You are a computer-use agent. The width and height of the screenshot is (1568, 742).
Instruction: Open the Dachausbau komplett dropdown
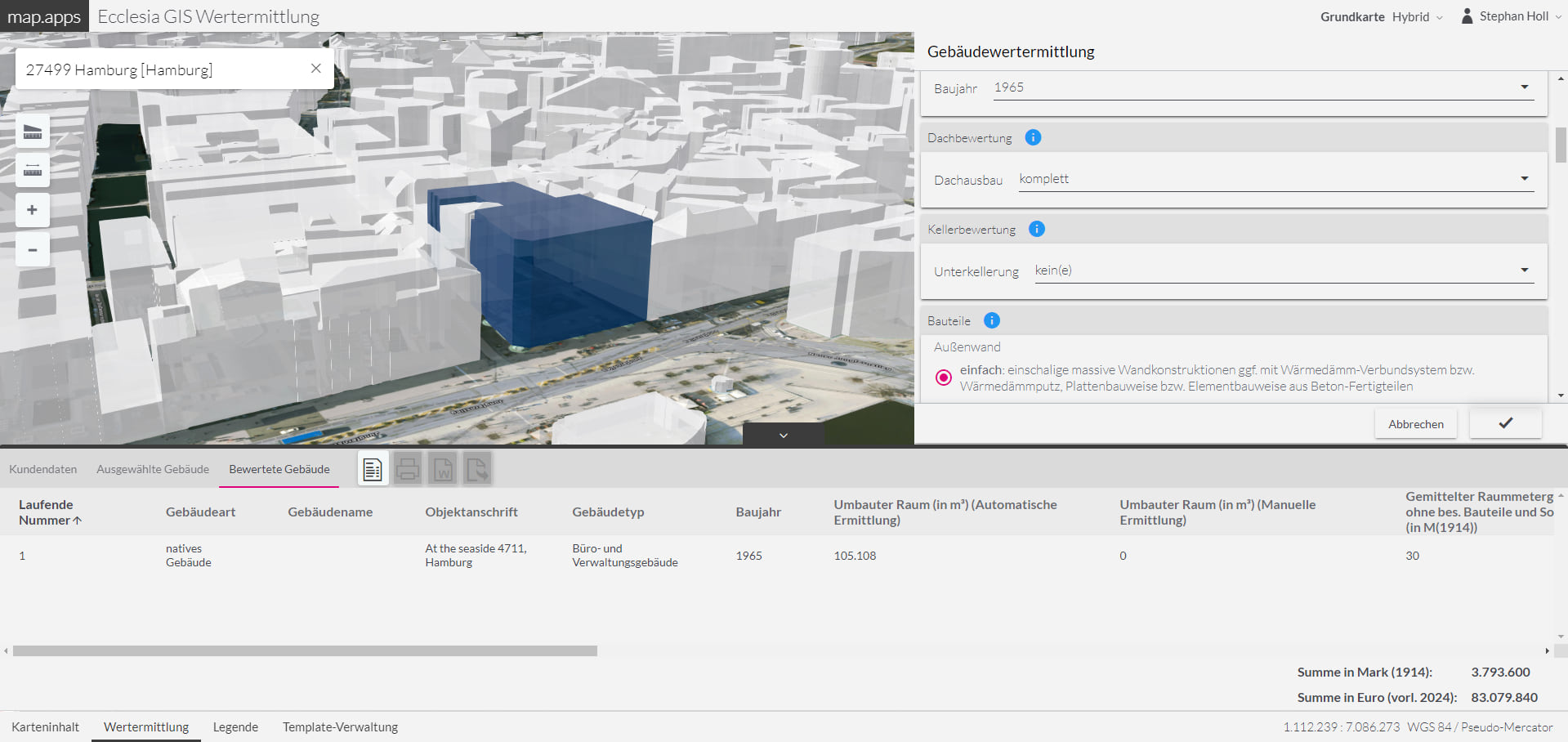[x=1523, y=177]
